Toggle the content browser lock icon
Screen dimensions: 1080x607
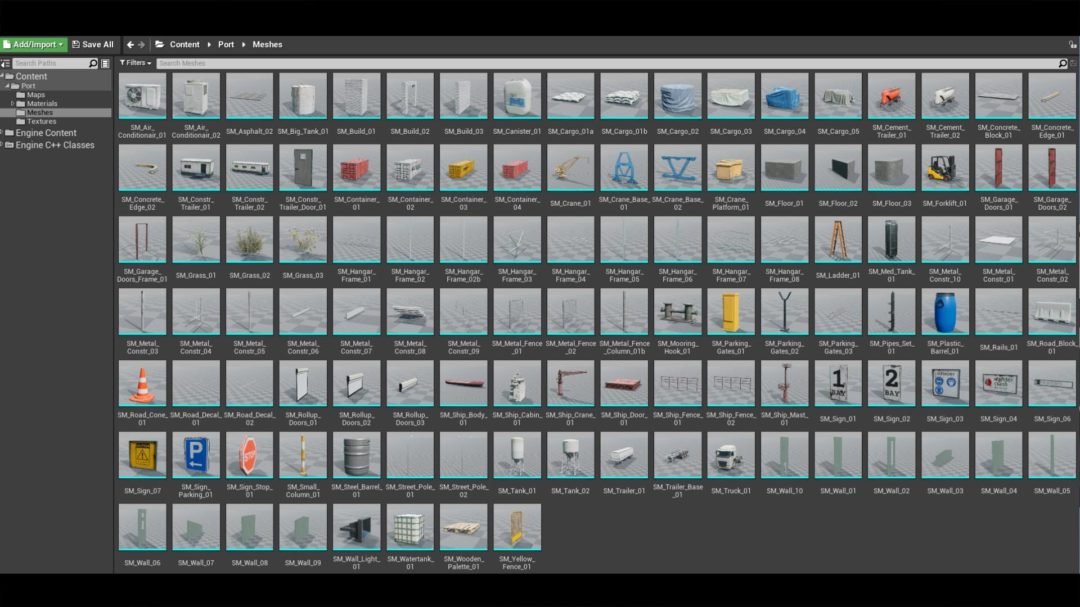[x=1071, y=45]
